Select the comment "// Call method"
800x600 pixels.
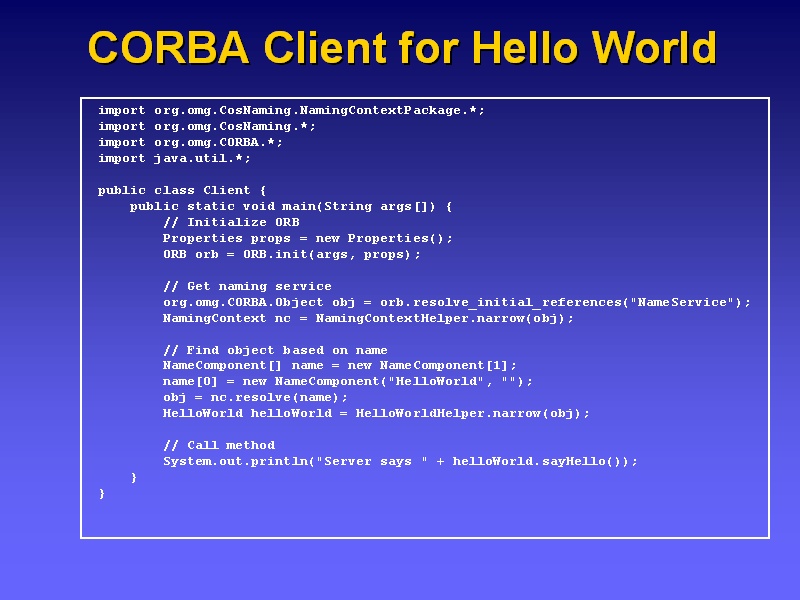219,445
